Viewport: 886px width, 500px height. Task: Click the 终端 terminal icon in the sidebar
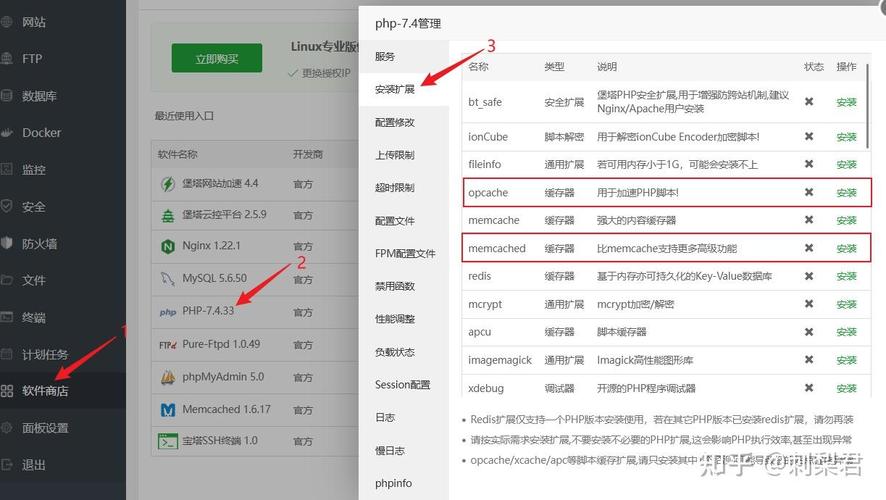coord(6,317)
